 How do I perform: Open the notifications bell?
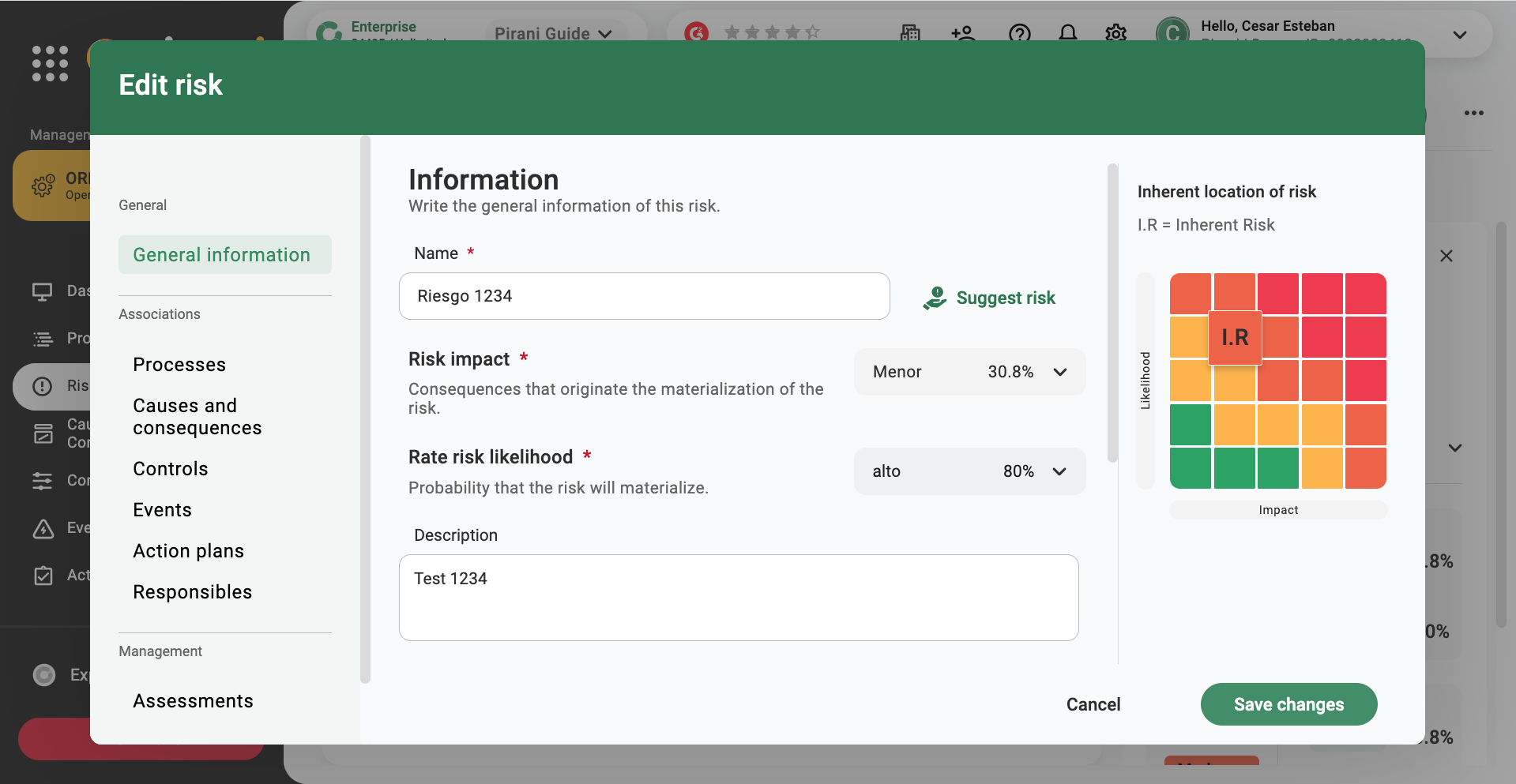(1067, 33)
